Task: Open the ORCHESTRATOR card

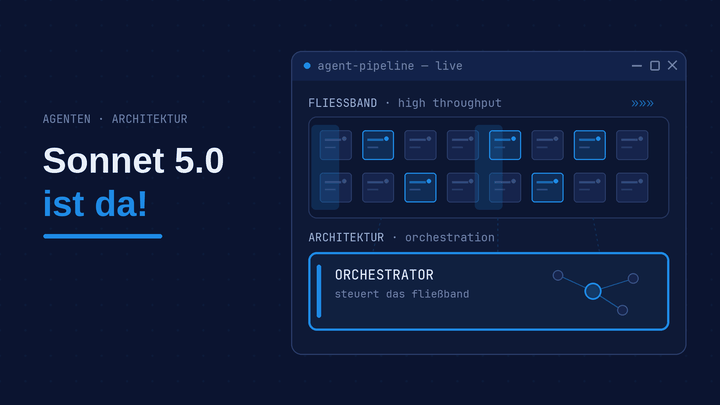Action: tap(489, 291)
